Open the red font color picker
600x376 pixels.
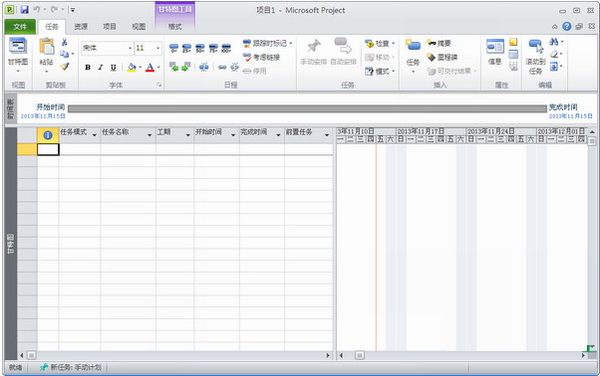coord(150,67)
